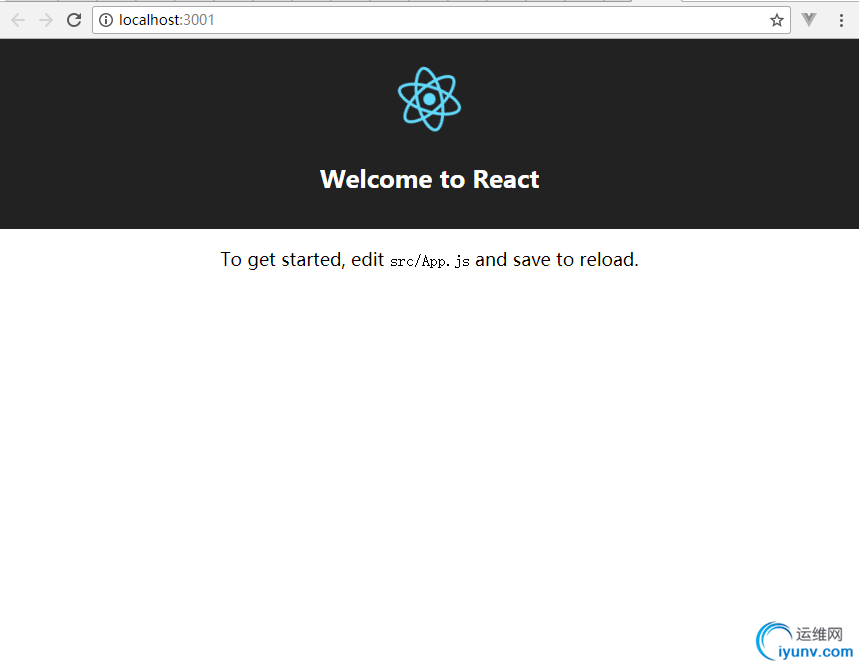Click the 'and save to reload.' text

557,260
